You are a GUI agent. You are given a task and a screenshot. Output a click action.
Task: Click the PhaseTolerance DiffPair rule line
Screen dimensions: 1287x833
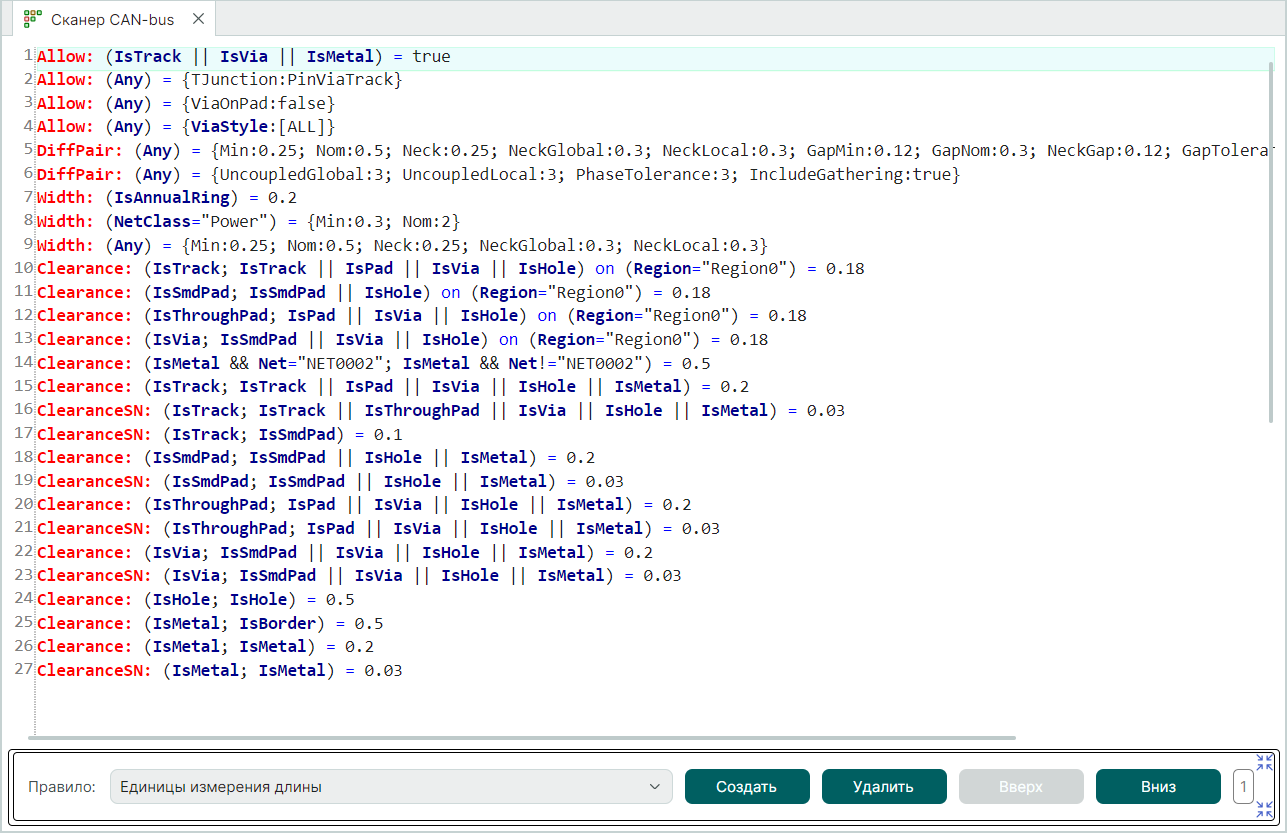pyautogui.click(x=498, y=174)
